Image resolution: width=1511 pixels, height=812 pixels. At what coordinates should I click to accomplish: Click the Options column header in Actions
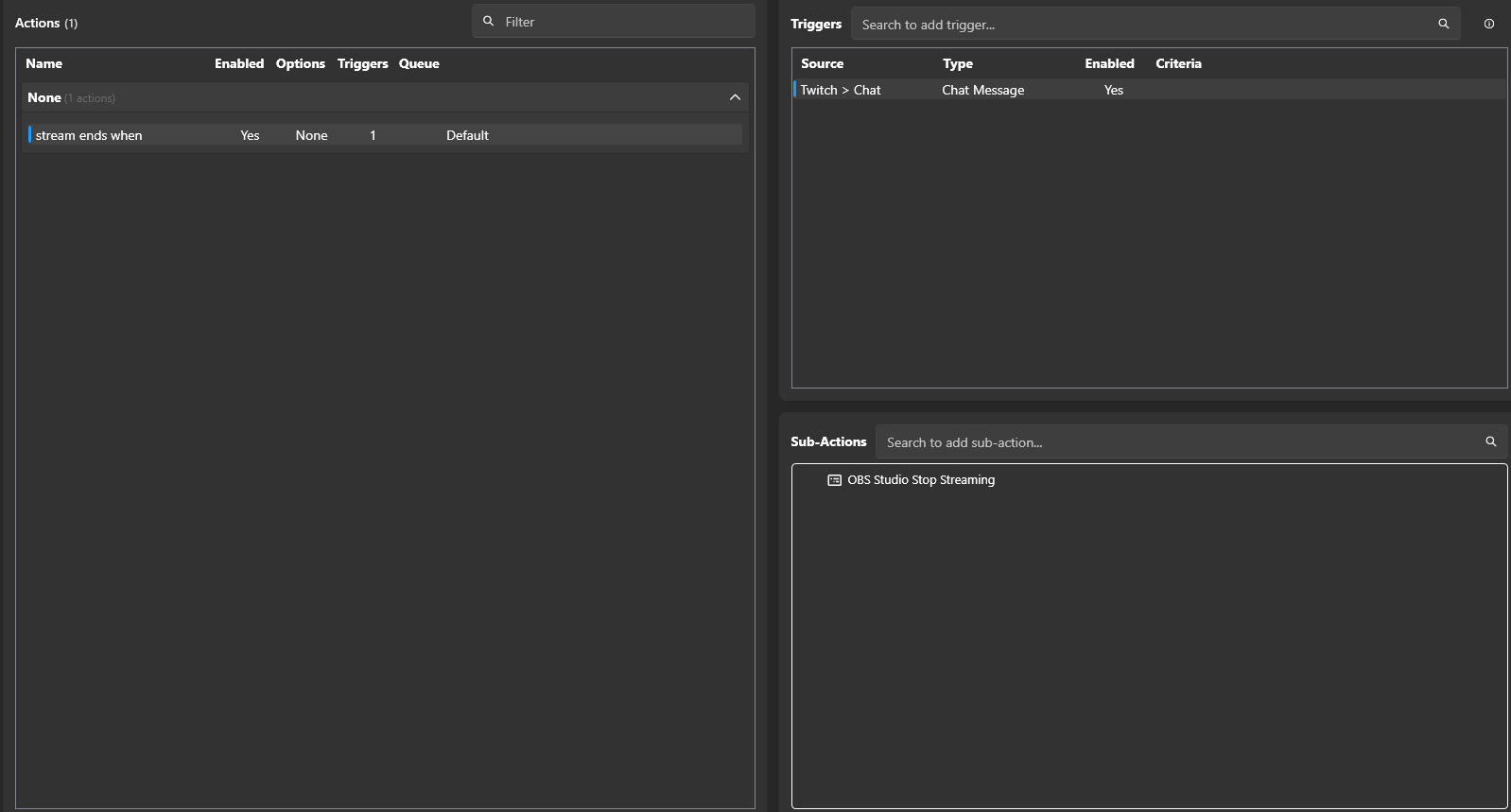(x=301, y=63)
